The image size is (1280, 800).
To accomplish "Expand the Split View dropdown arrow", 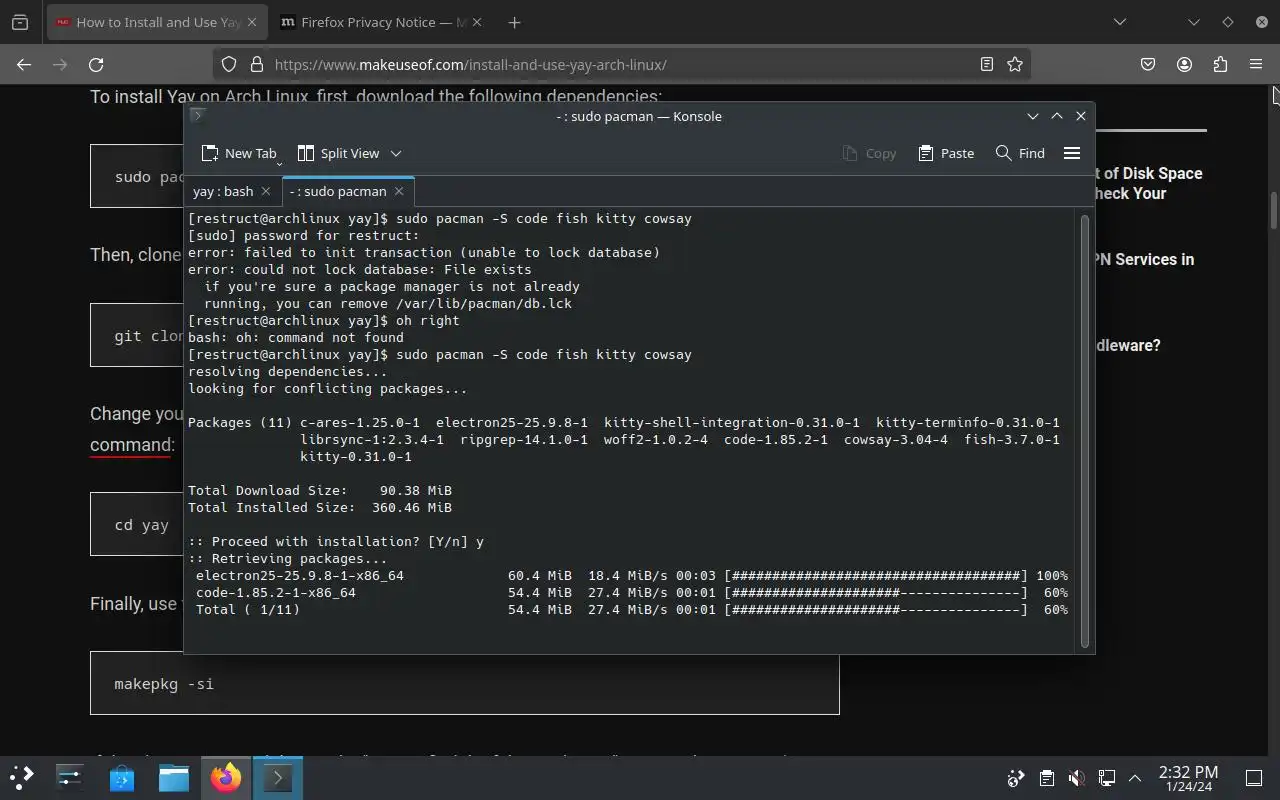I will (396, 153).
